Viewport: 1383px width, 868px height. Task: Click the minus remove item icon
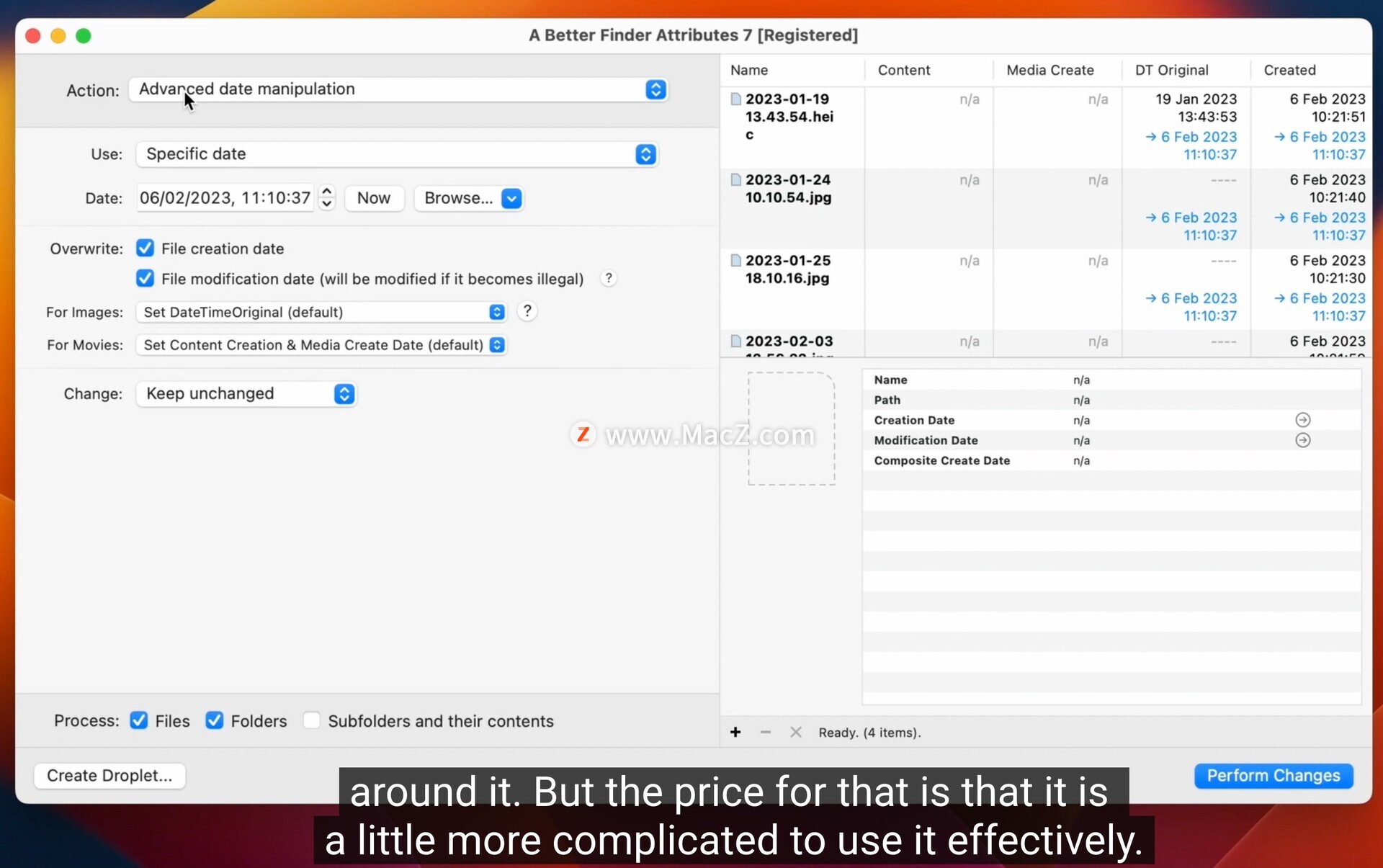point(766,733)
